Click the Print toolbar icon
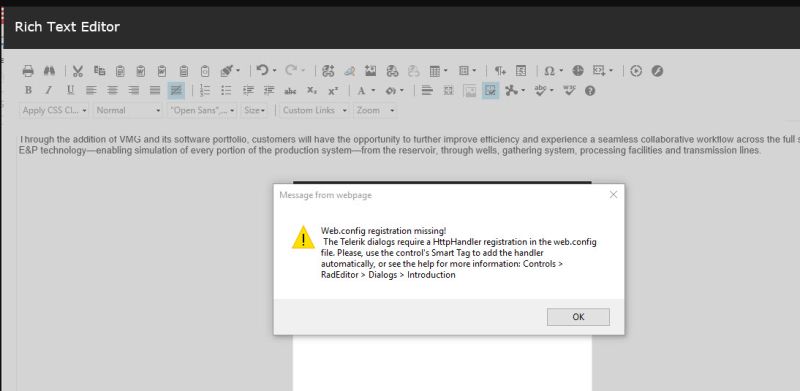This screenshot has height=391, width=800. pos(28,71)
